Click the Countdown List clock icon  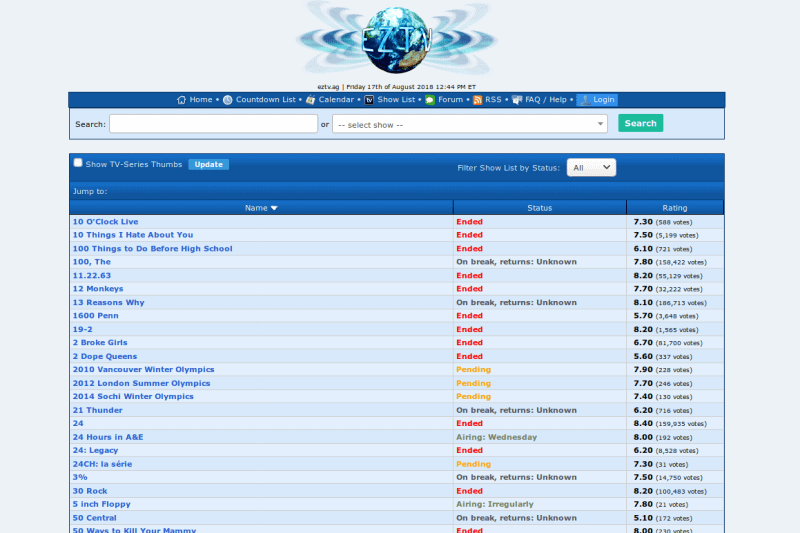click(x=228, y=100)
